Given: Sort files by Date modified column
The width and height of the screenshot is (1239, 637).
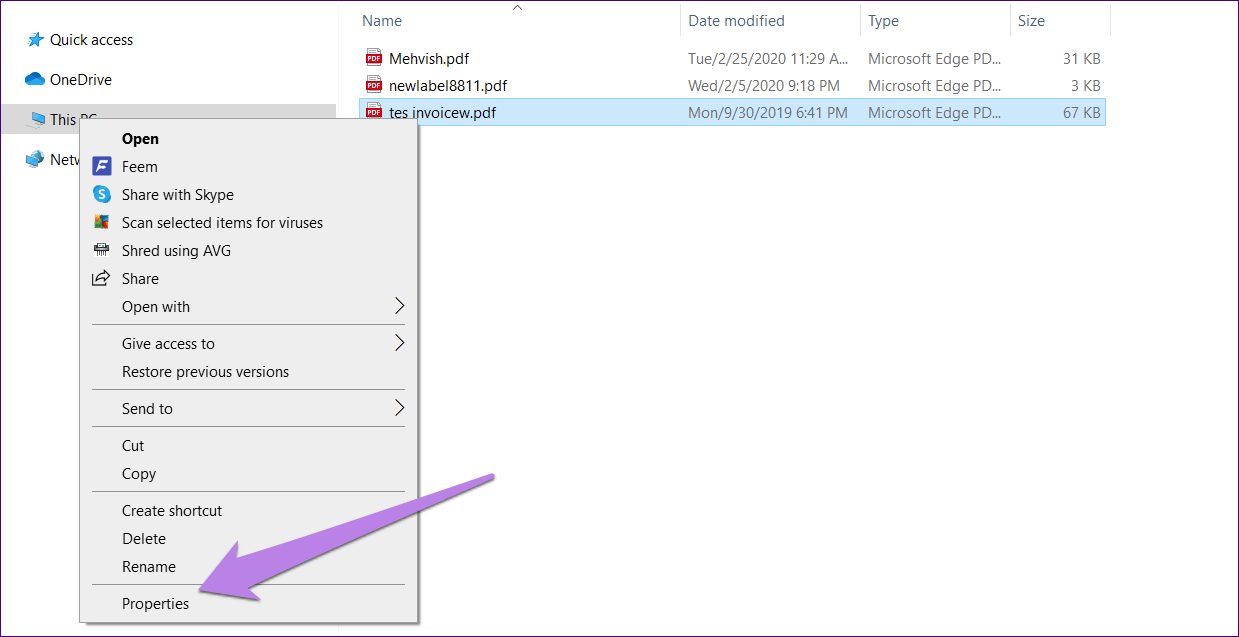Looking at the screenshot, I should click(x=736, y=21).
